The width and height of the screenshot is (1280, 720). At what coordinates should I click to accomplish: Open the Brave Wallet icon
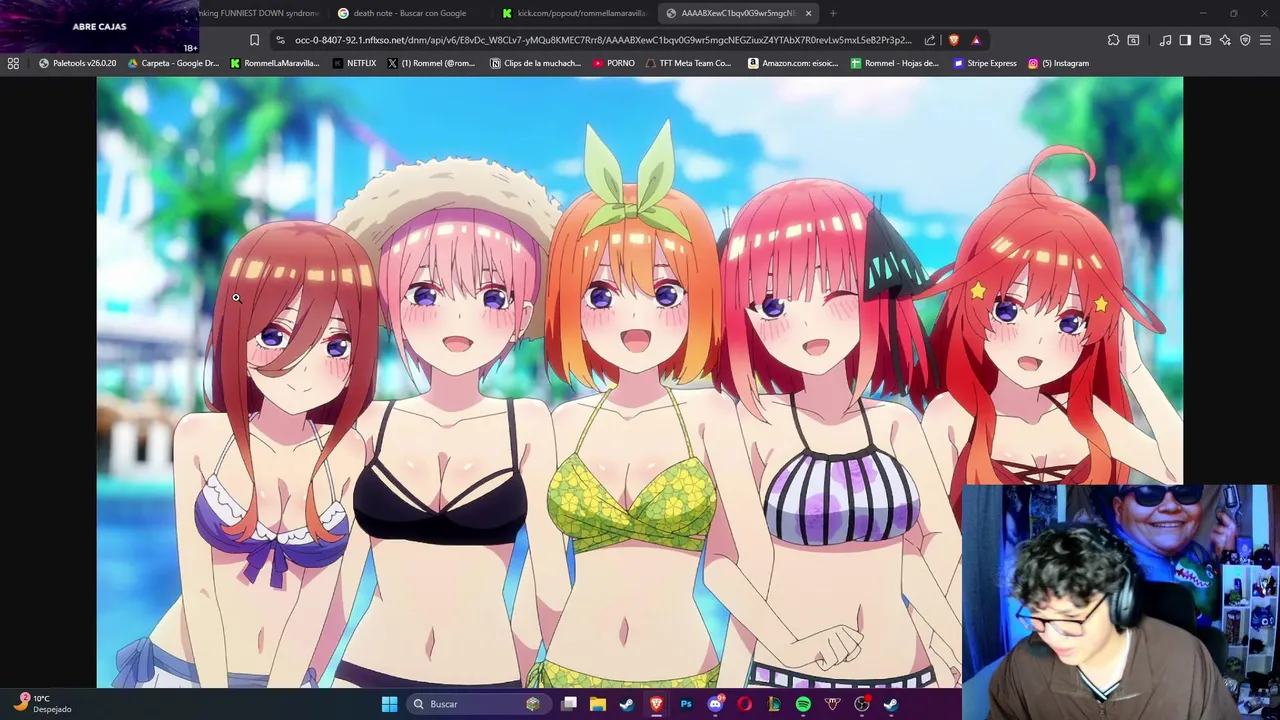1205,40
